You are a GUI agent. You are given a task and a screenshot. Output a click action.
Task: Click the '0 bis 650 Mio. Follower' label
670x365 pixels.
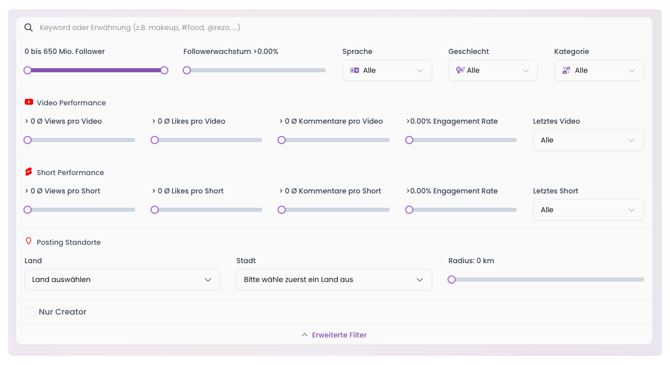(x=65, y=51)
